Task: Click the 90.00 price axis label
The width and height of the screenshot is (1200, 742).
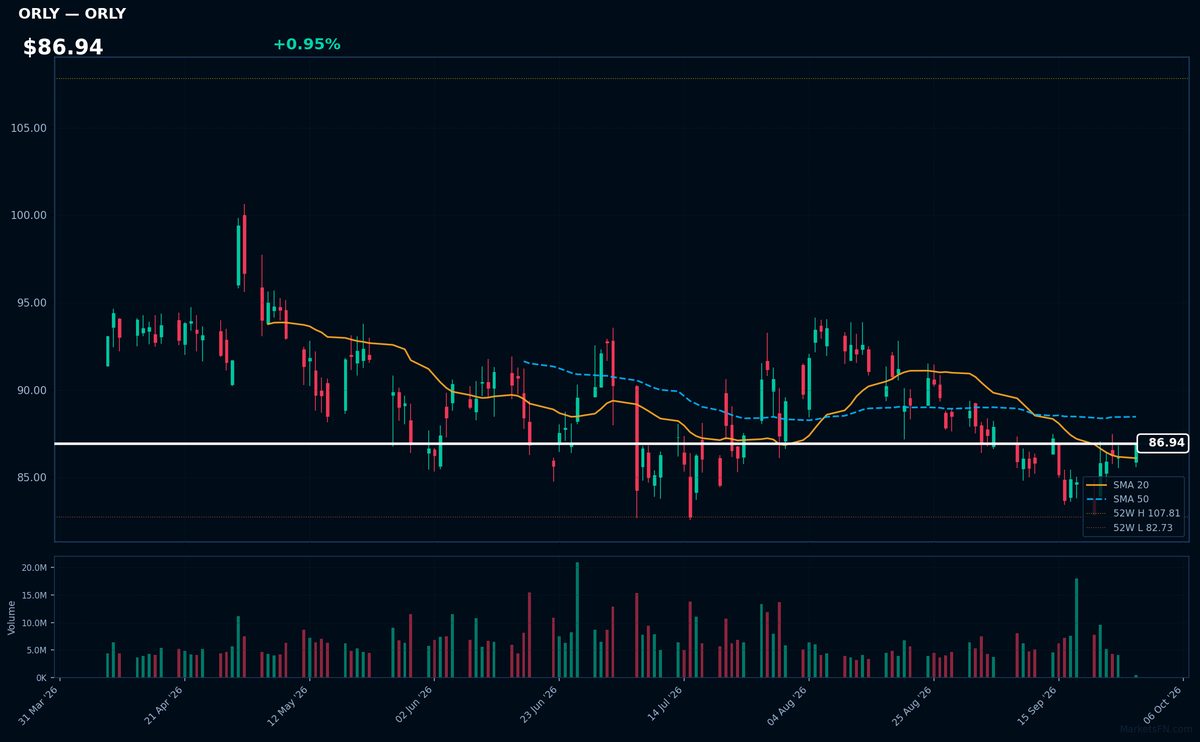Action: coord(32,390)
